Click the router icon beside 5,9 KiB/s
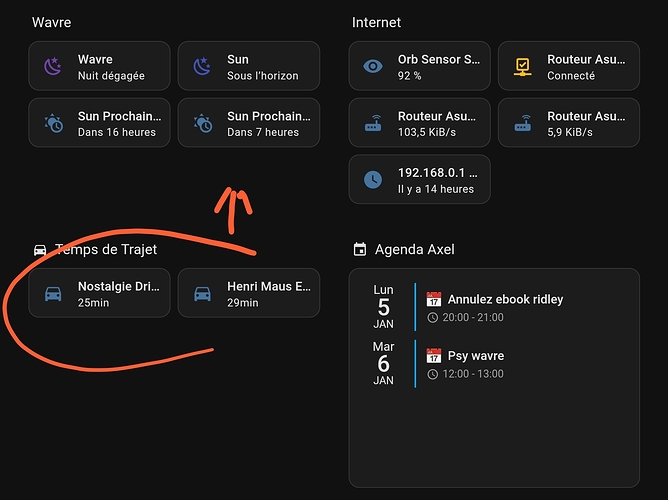668x500 pixels. 522,123
